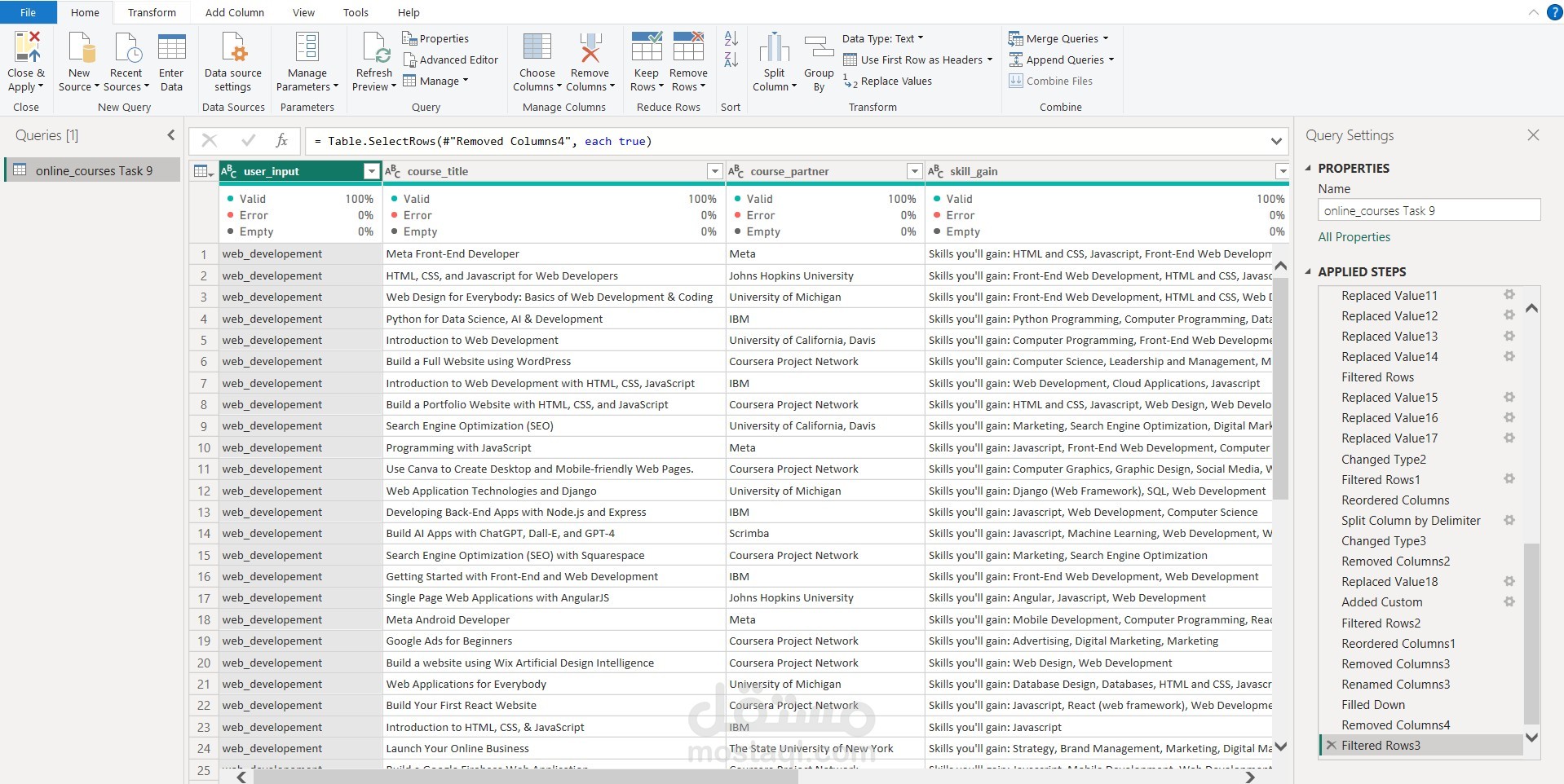Click the Refresh Preview icon
This screenshot has height=784, width=1564.
click(x=374, y=49)
